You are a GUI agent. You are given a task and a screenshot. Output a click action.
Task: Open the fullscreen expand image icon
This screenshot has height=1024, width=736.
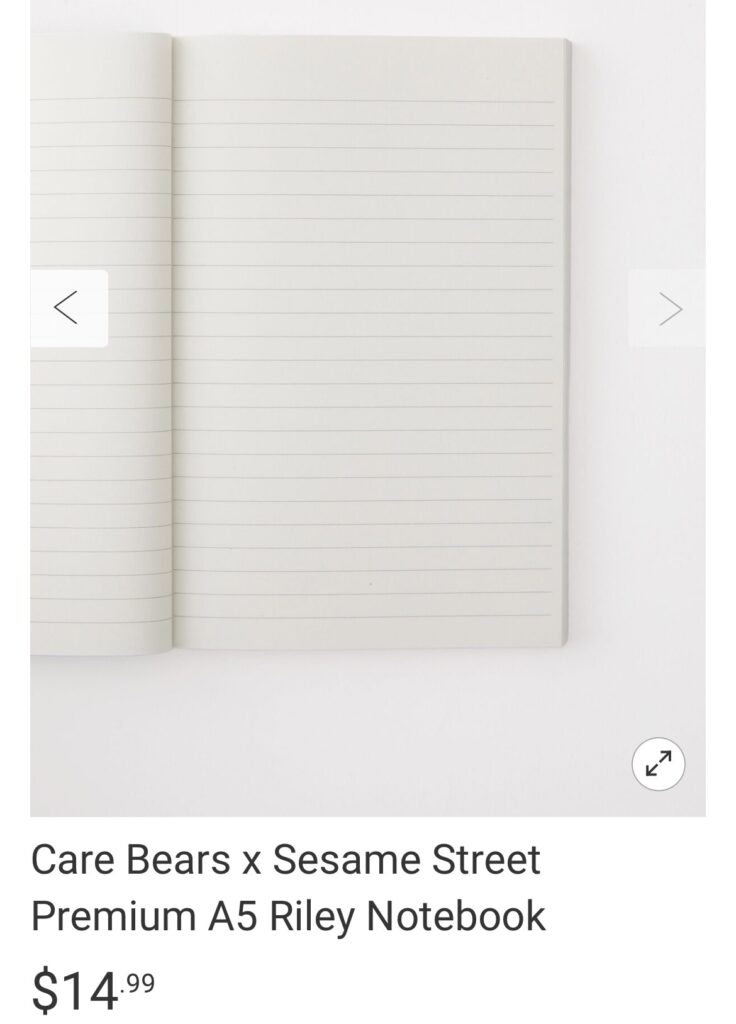pyautogui.click(x=658, y=763)
